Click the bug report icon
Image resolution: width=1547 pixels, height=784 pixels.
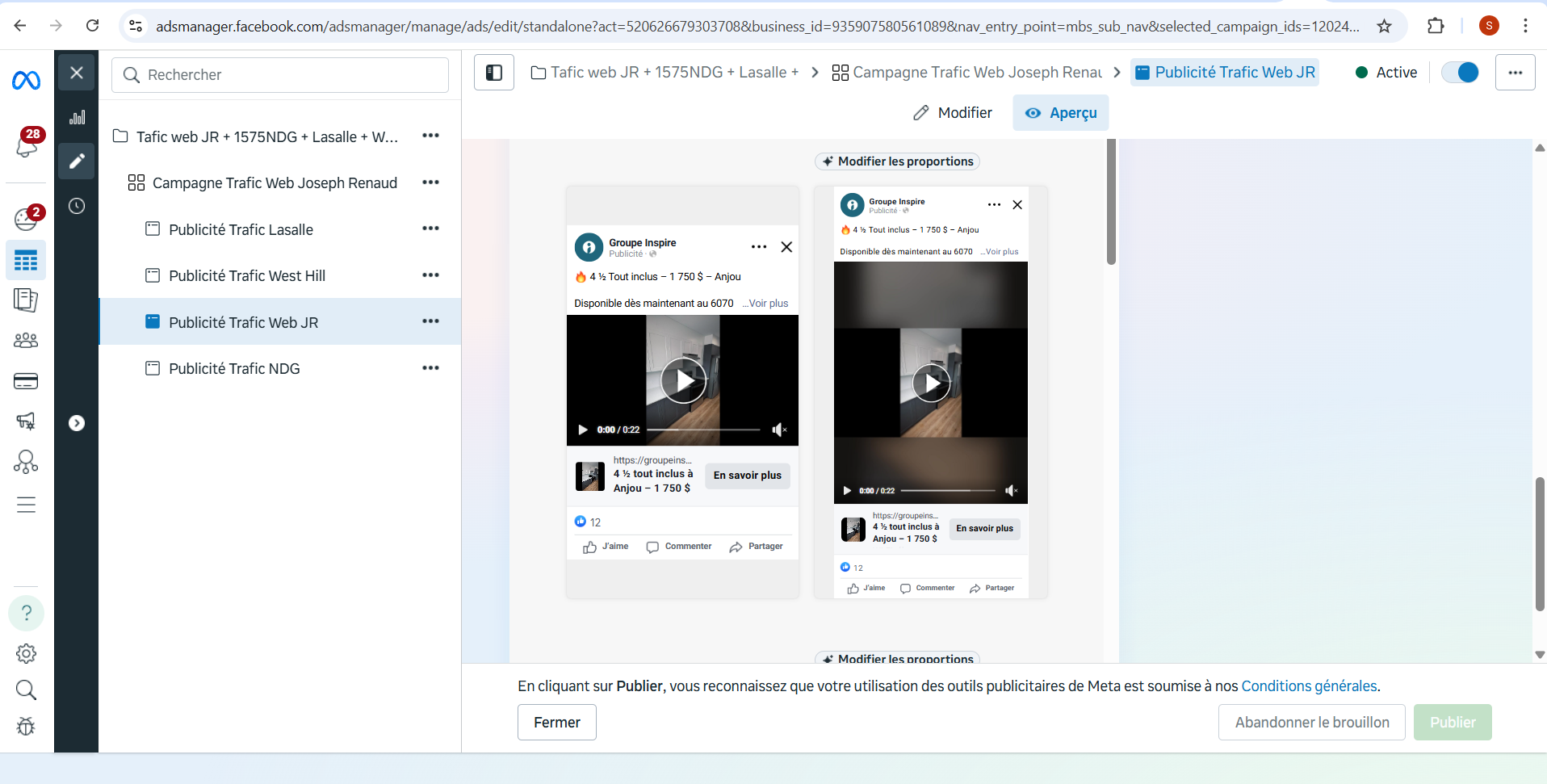point(26,727)
